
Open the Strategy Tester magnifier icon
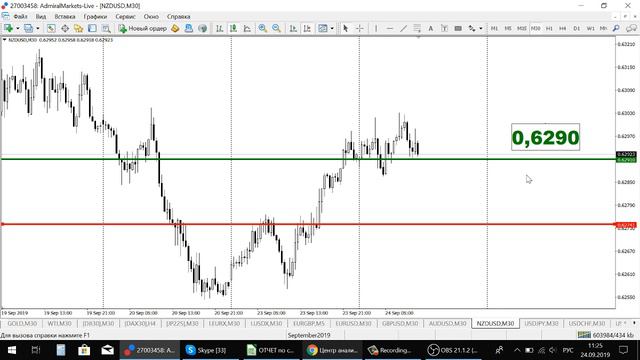(x=106, y=28)
